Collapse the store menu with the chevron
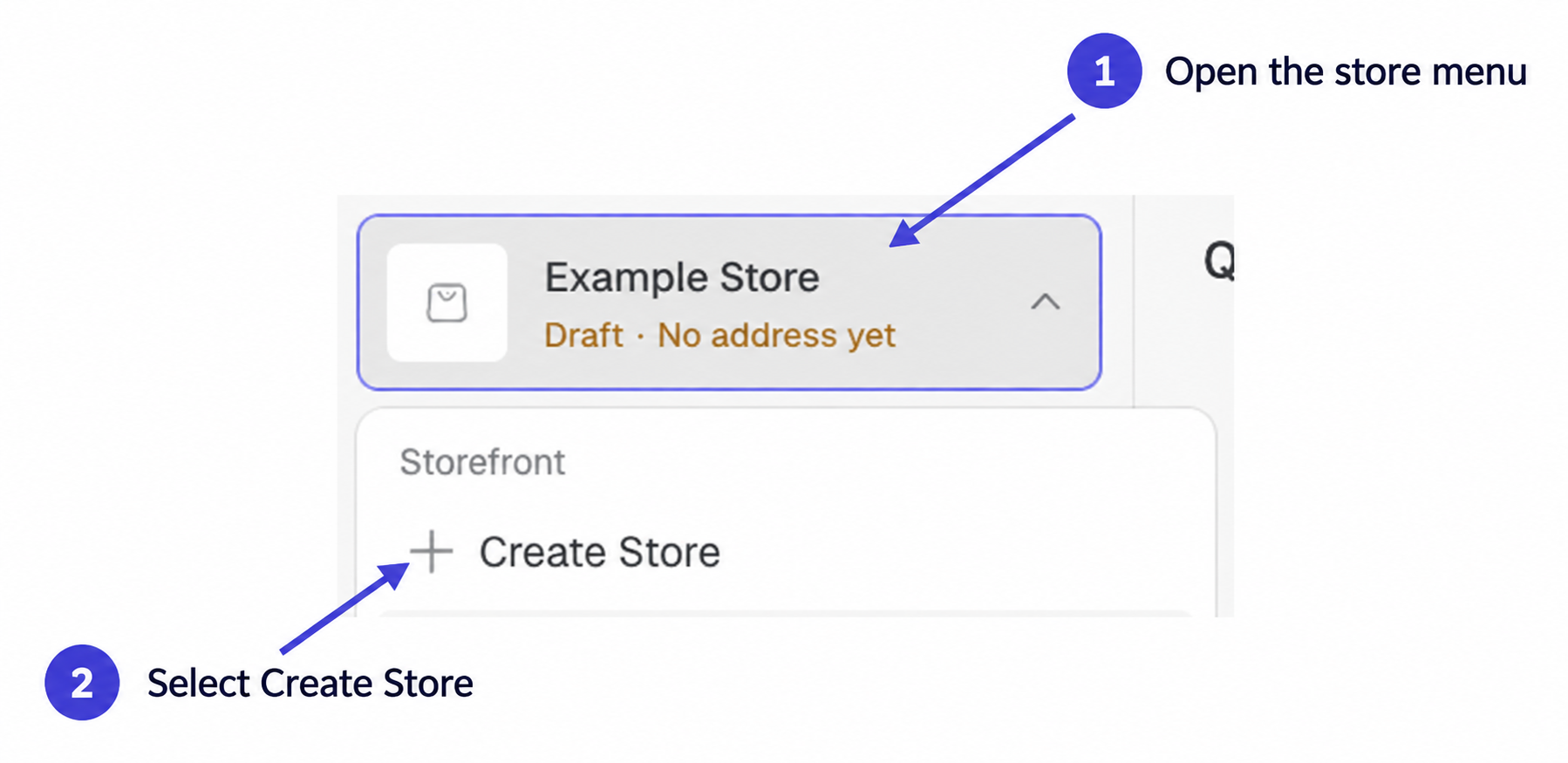This screenshot has height=763, width=1568. [x=1045, y=303]
